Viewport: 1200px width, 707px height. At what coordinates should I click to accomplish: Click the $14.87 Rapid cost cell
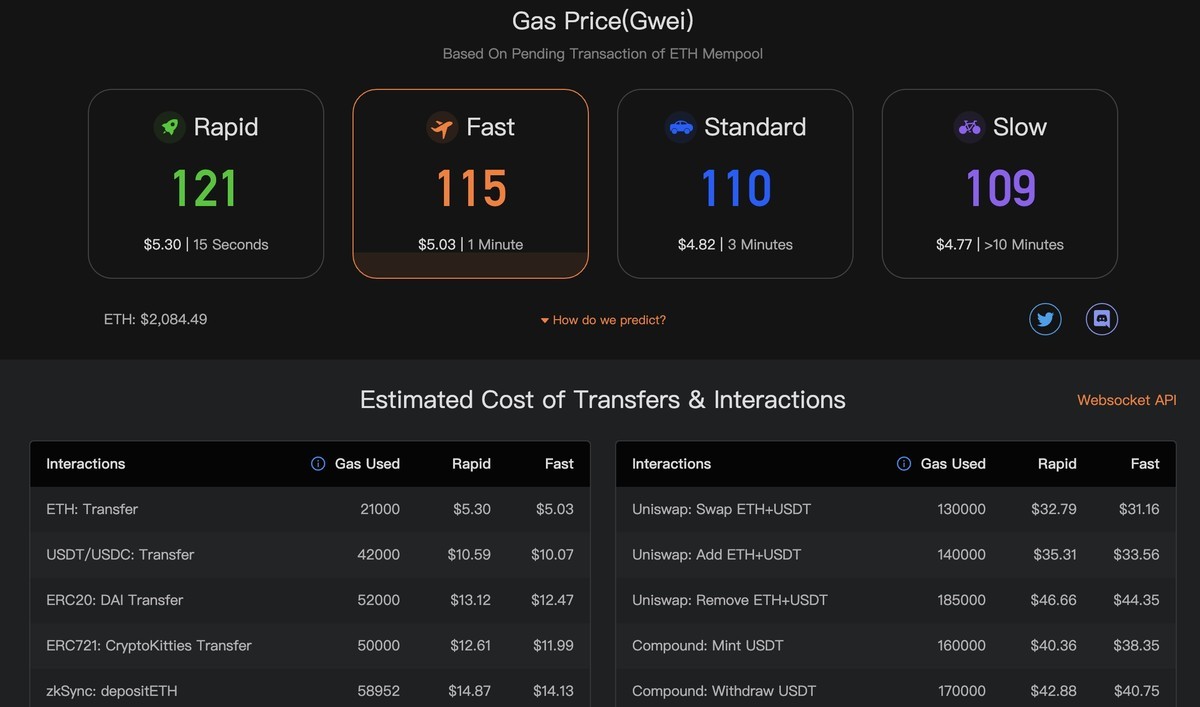pyautogui.click(x=470, y=691)
